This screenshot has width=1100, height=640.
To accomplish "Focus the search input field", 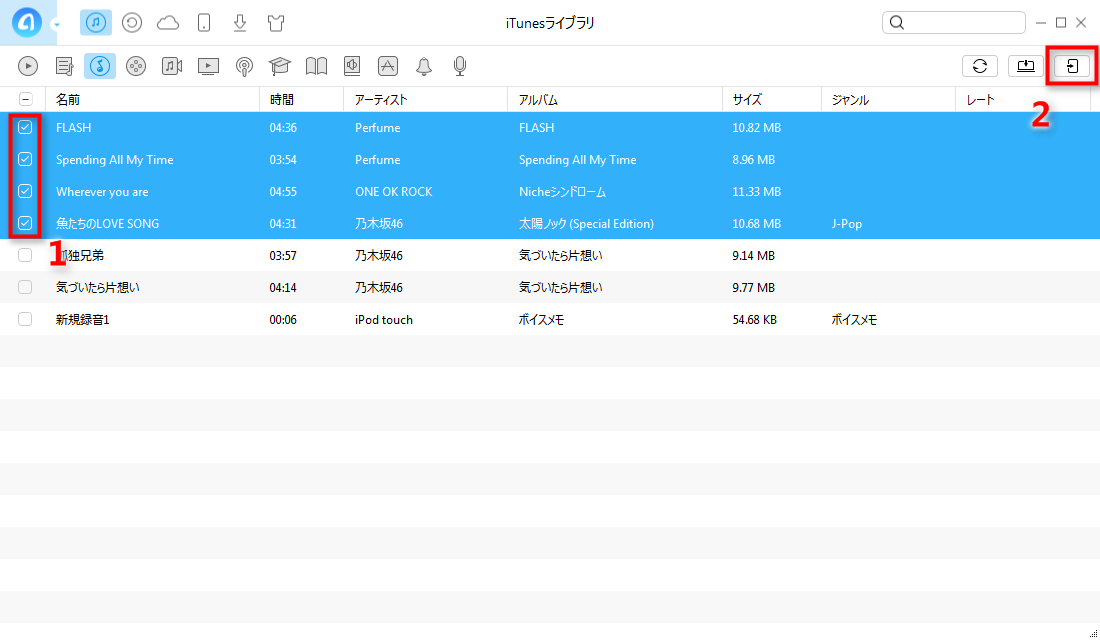I will coord(953,22).
